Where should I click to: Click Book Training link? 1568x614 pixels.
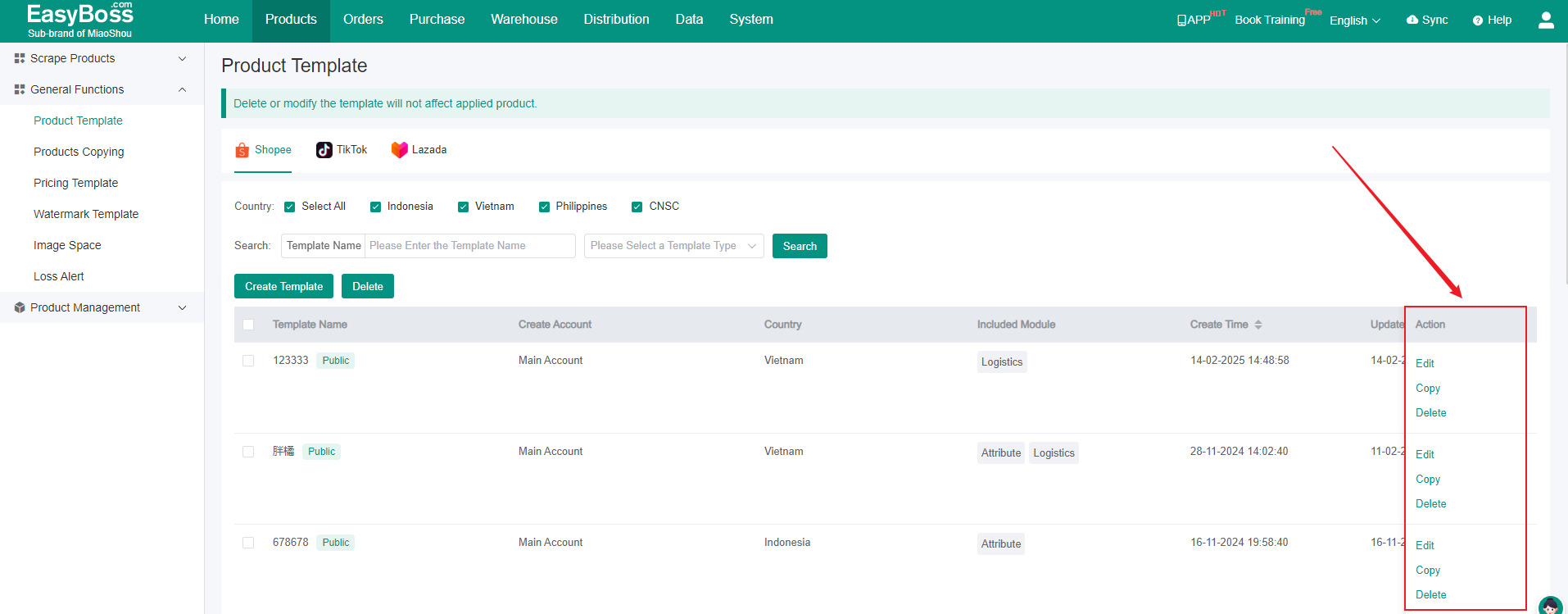point(1270,20)
